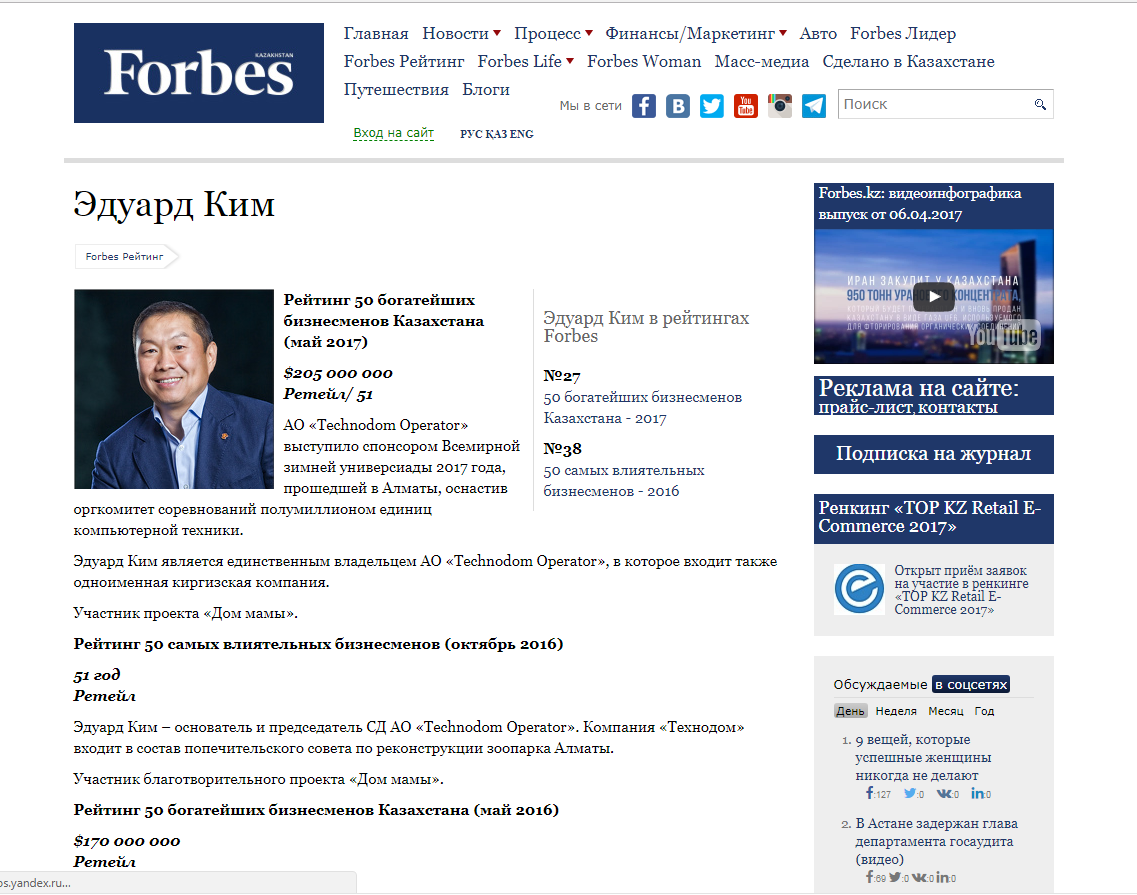Open the Forbes Facebook page icon
Image resolution: width=1137 pixels, height=895 pixels.
pos(644,106)
